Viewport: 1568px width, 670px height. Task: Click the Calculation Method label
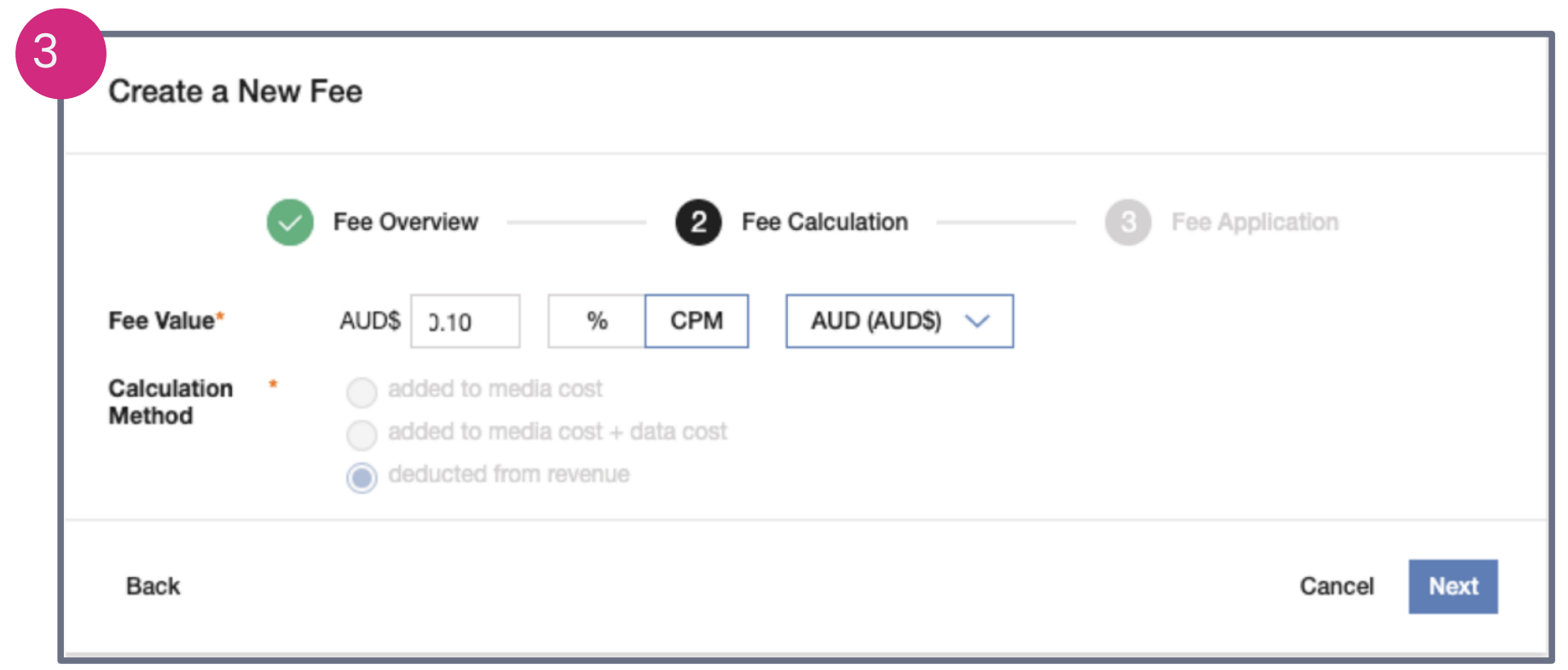171,401
